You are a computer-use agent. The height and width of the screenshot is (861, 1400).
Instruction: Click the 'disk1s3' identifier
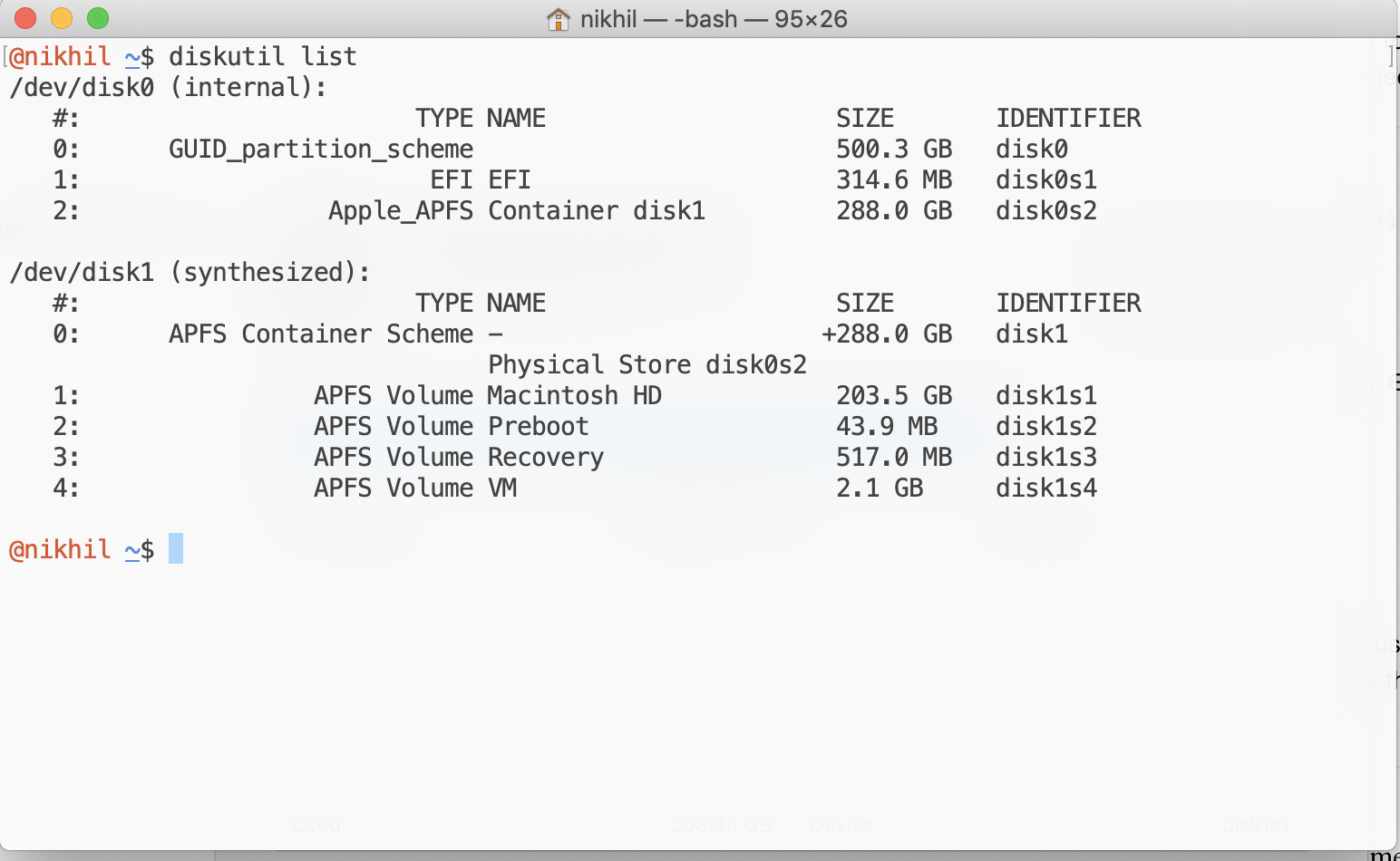[x=1046, y=457]
